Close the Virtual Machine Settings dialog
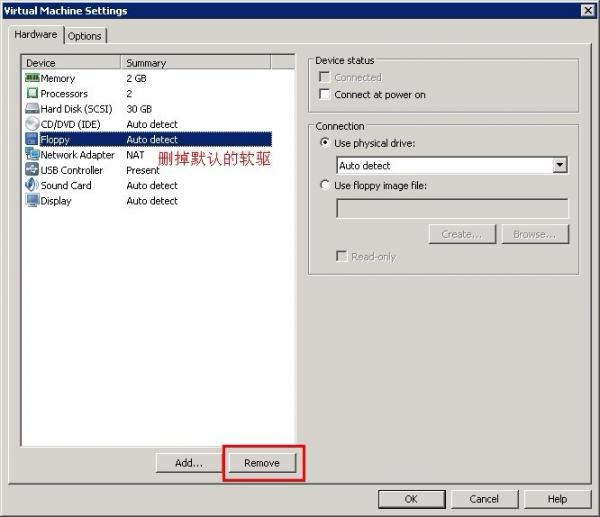Image resolution: width=600 pixels, height=517 pixels. 588,10
